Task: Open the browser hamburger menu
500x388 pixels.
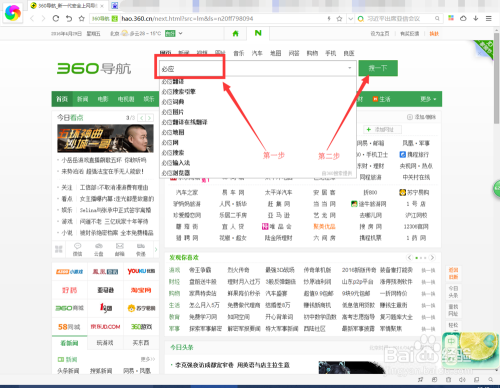Action: pyautogui.click(x=489, y=18)
